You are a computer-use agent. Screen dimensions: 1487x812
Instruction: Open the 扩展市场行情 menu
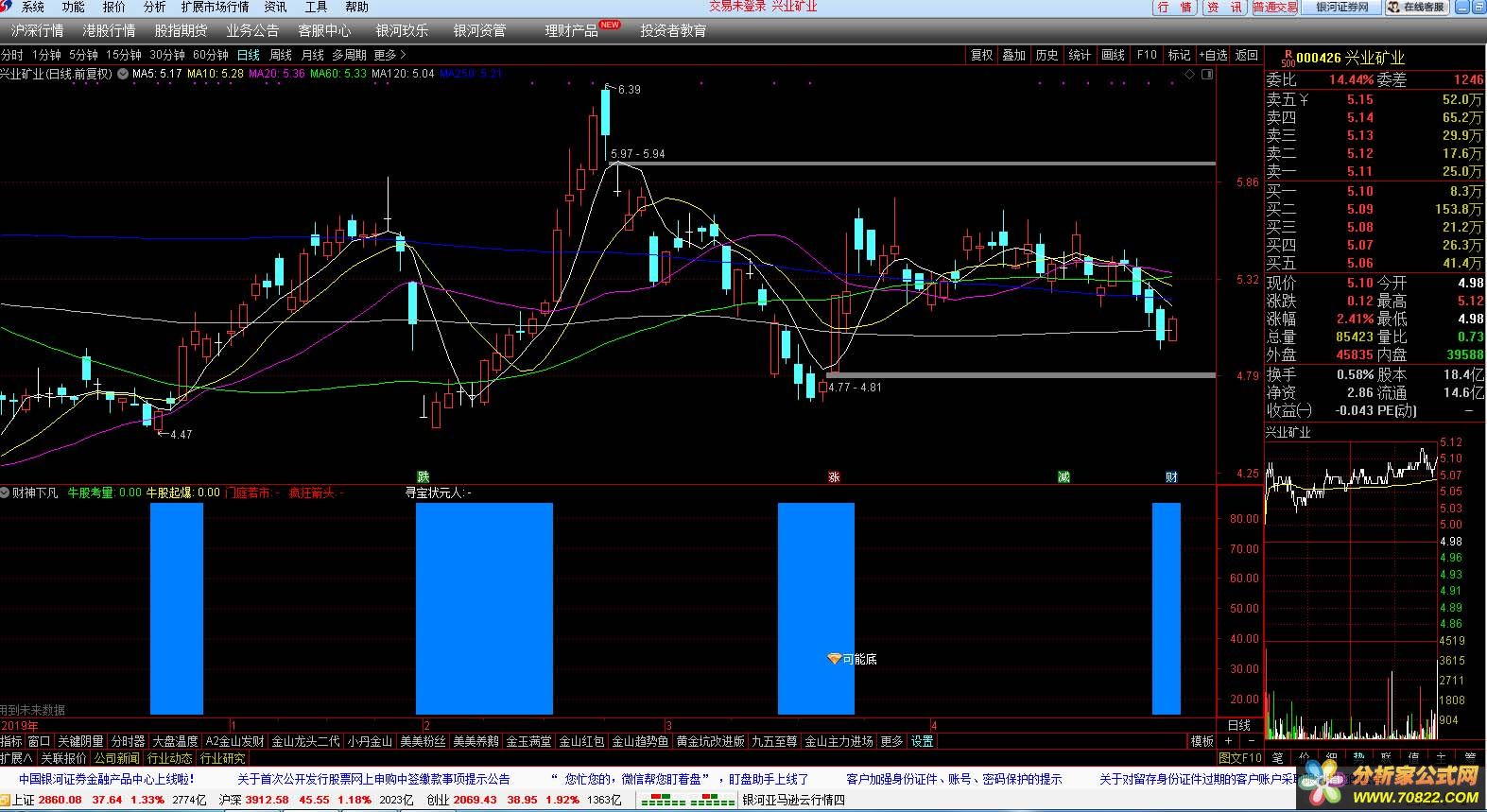[x=216, y=7]
